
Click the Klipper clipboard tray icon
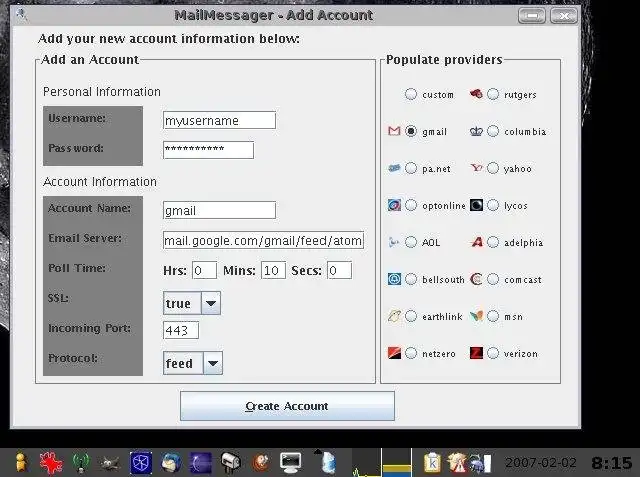tap(432, 463)
